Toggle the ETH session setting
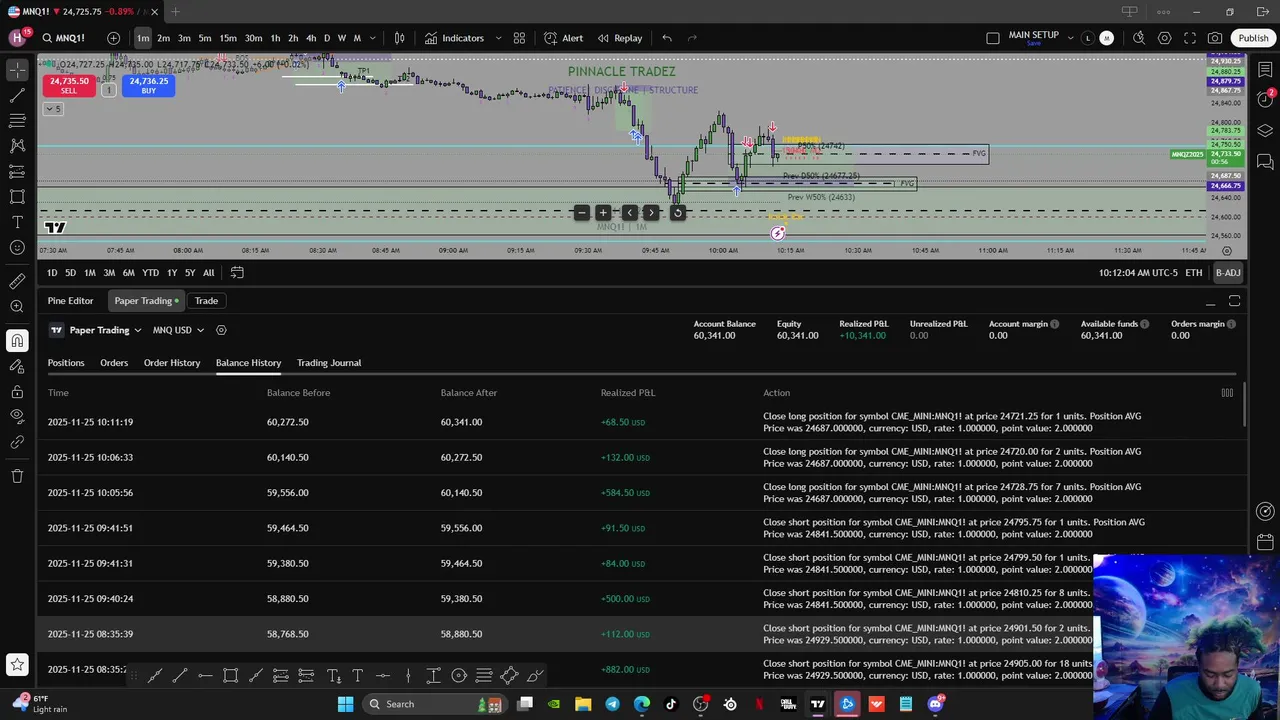This screenshot has width=1280, height=720. click(x=1194, y=273)
